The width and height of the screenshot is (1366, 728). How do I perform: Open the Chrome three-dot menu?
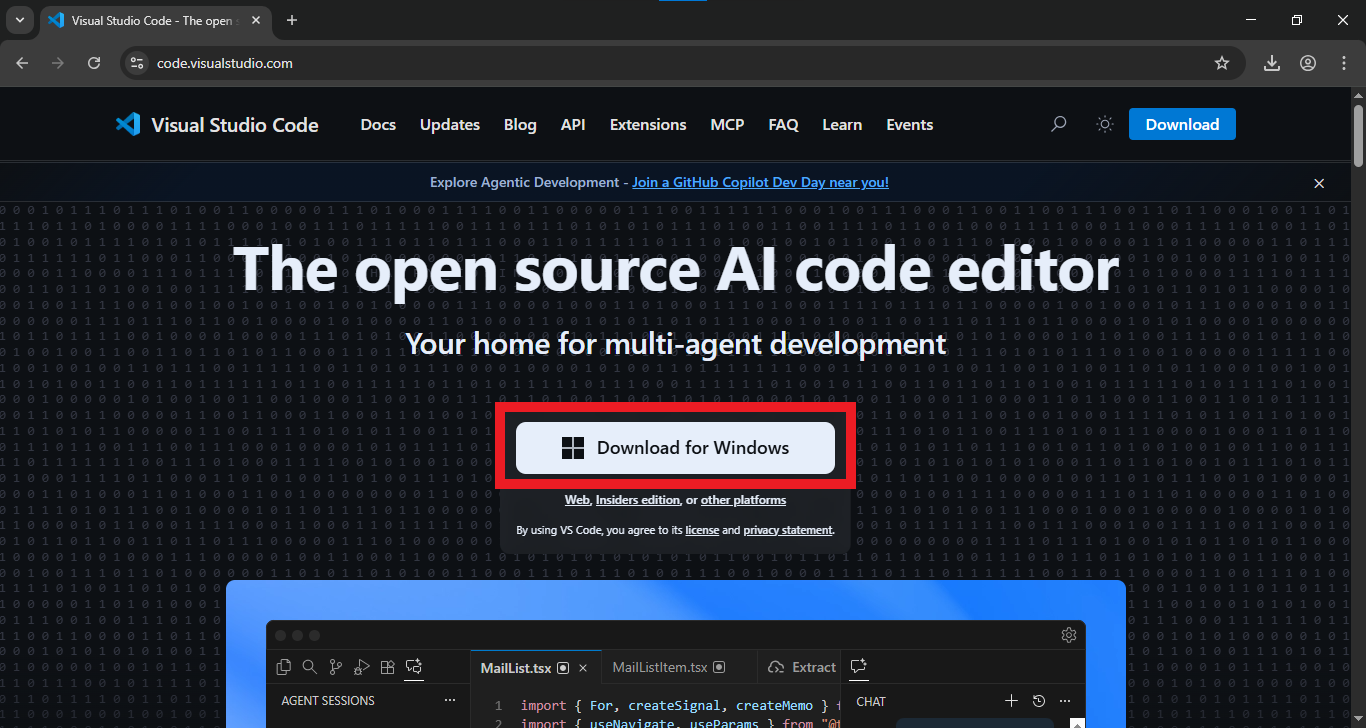pos(1344,63)
